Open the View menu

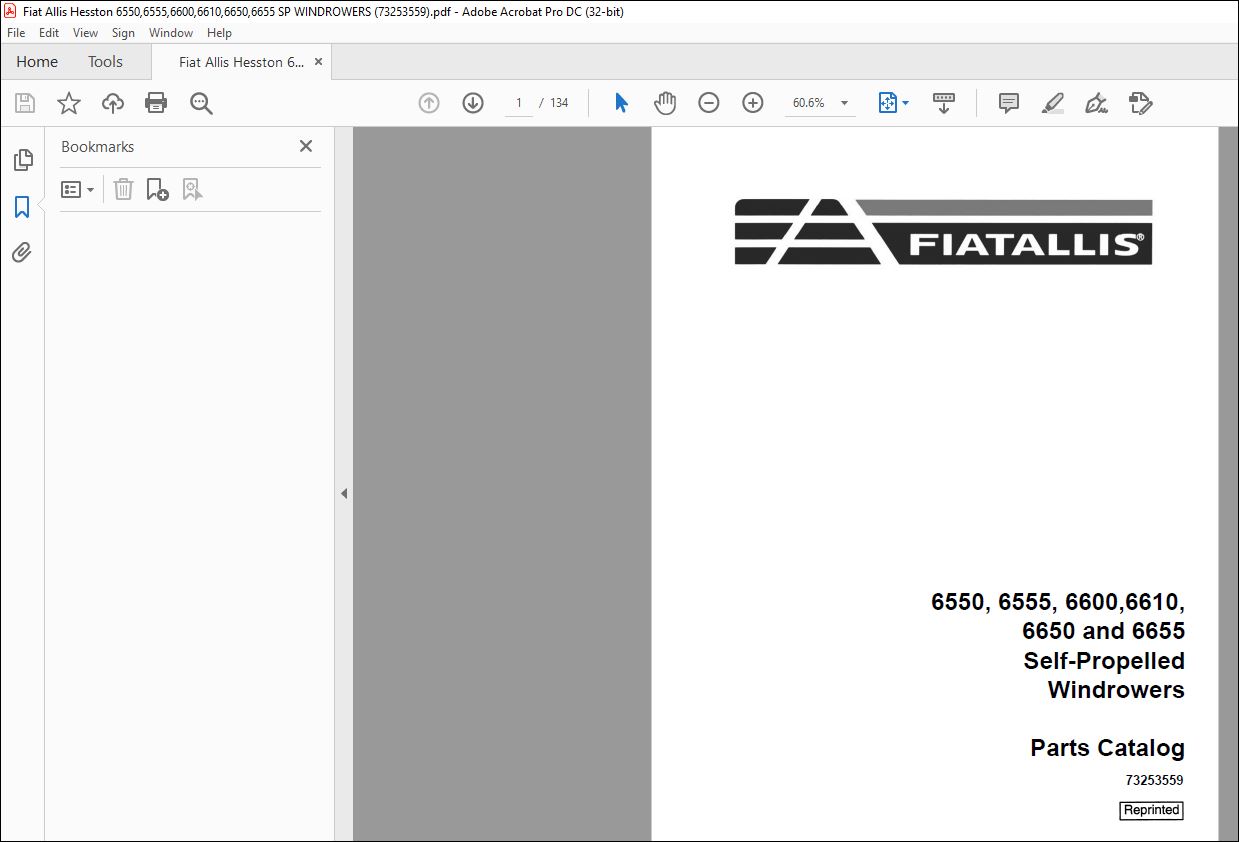click(x=86, y=33)
